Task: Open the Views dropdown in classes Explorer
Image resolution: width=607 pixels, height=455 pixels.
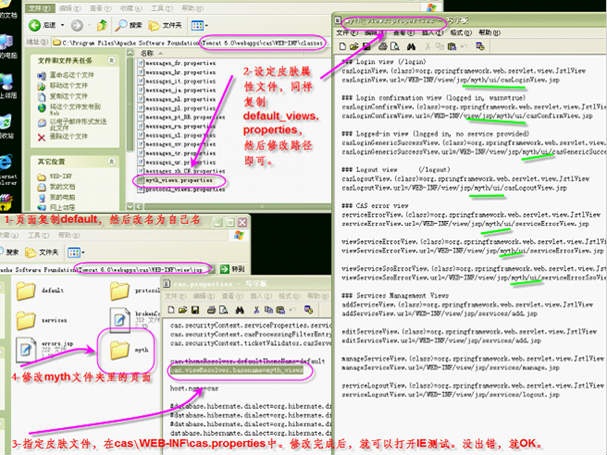Action: tap(199, 26)
